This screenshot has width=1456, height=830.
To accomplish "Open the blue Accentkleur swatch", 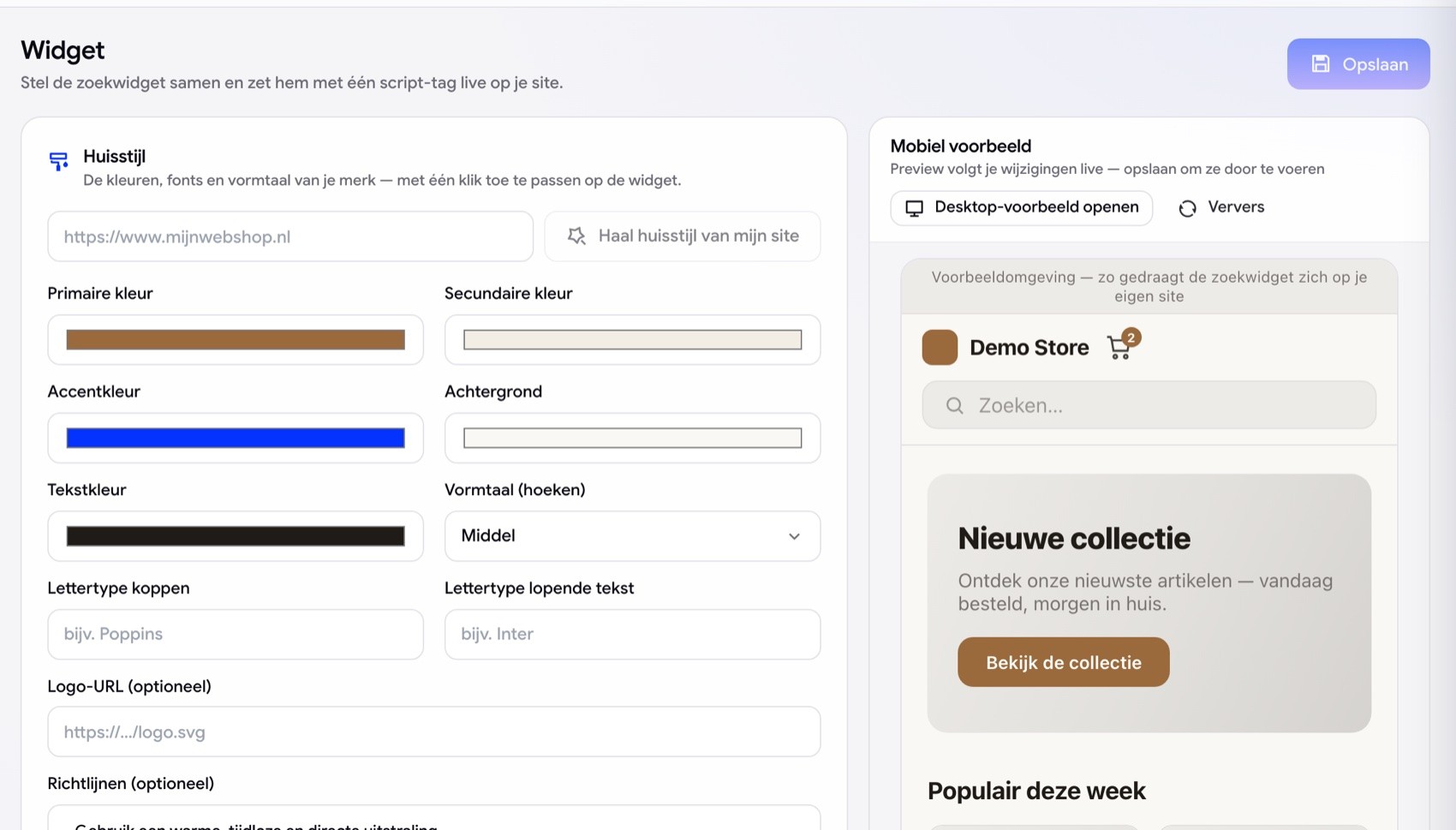I will tap(236, 439).
